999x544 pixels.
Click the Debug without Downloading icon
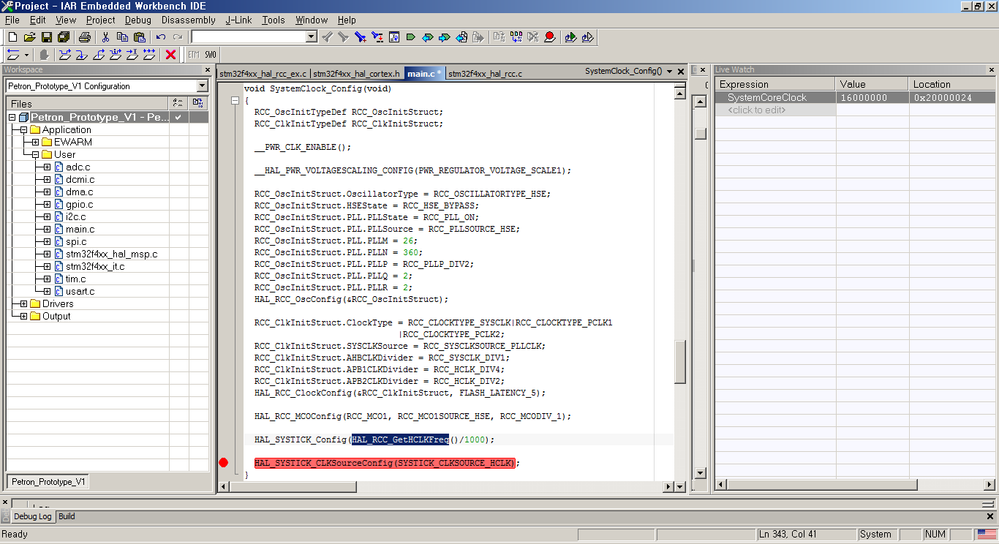(587, 37)
